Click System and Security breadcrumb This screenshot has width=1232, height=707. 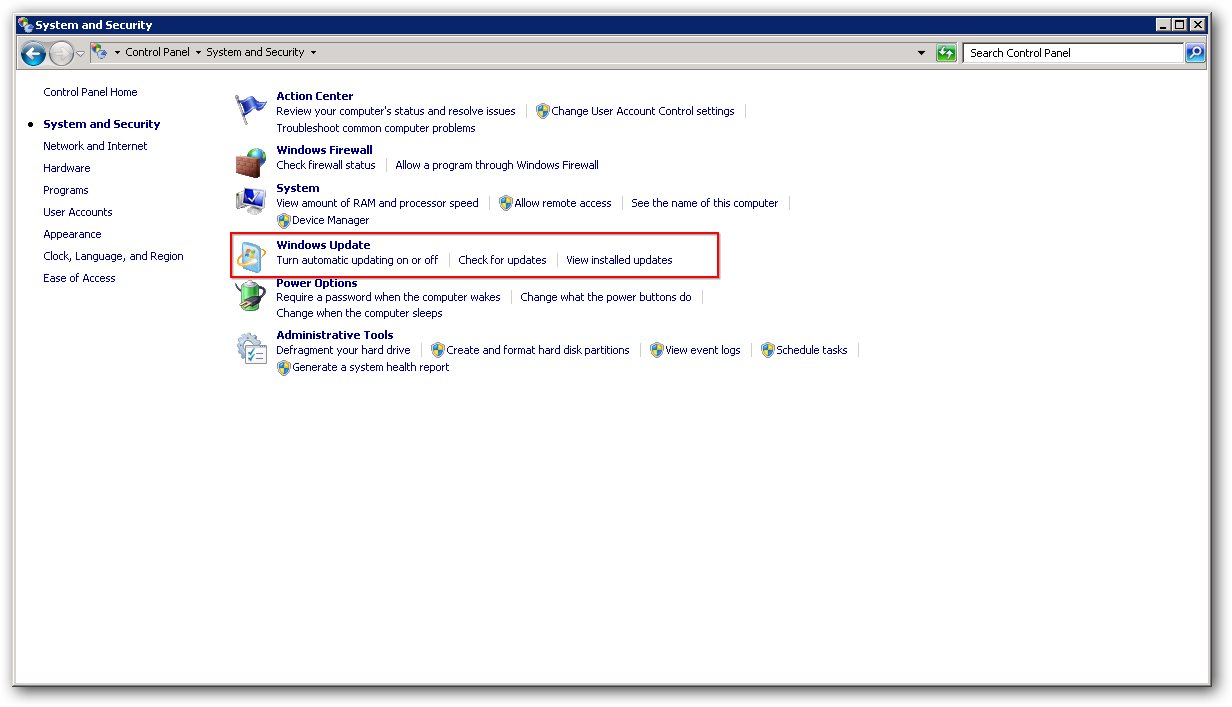point(255,52)
